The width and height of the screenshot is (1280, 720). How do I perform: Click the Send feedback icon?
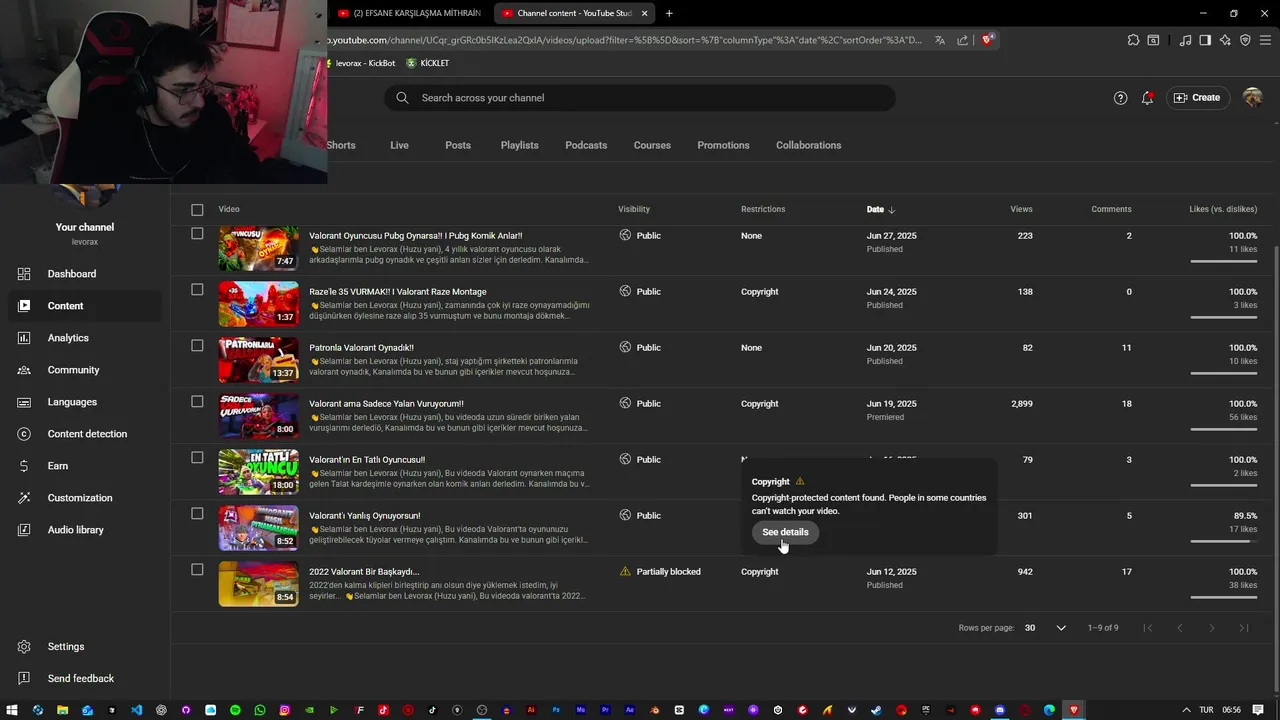(24, 679)
